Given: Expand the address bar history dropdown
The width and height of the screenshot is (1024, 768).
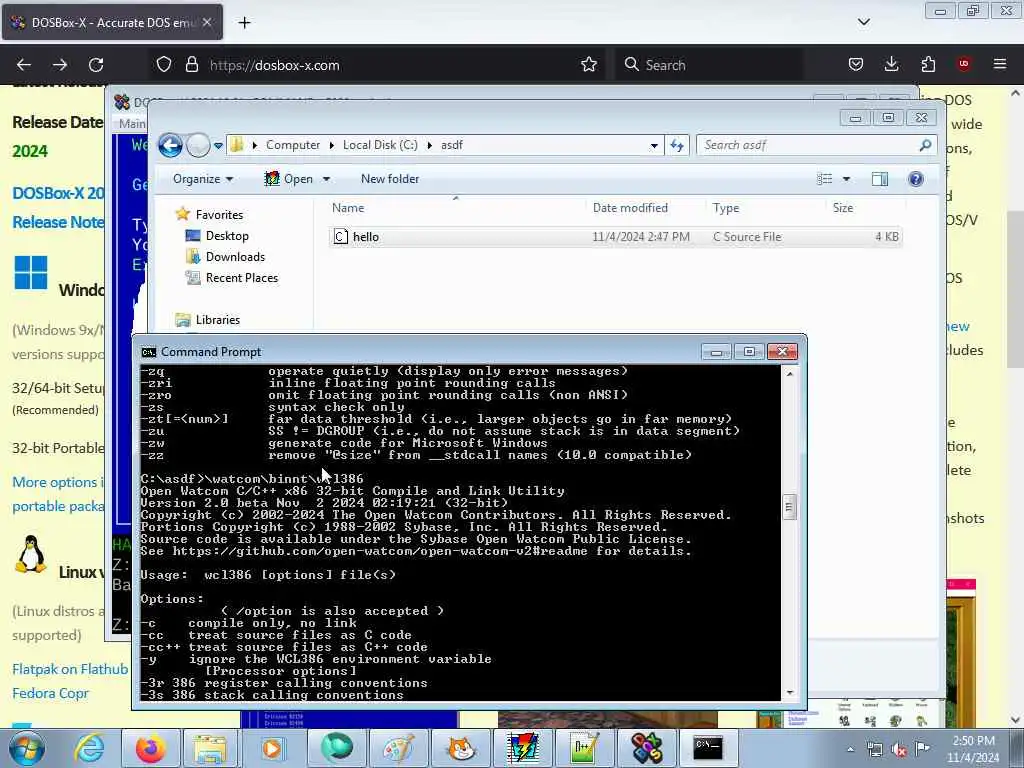Looking at the screenshot, I should [654, 146].
